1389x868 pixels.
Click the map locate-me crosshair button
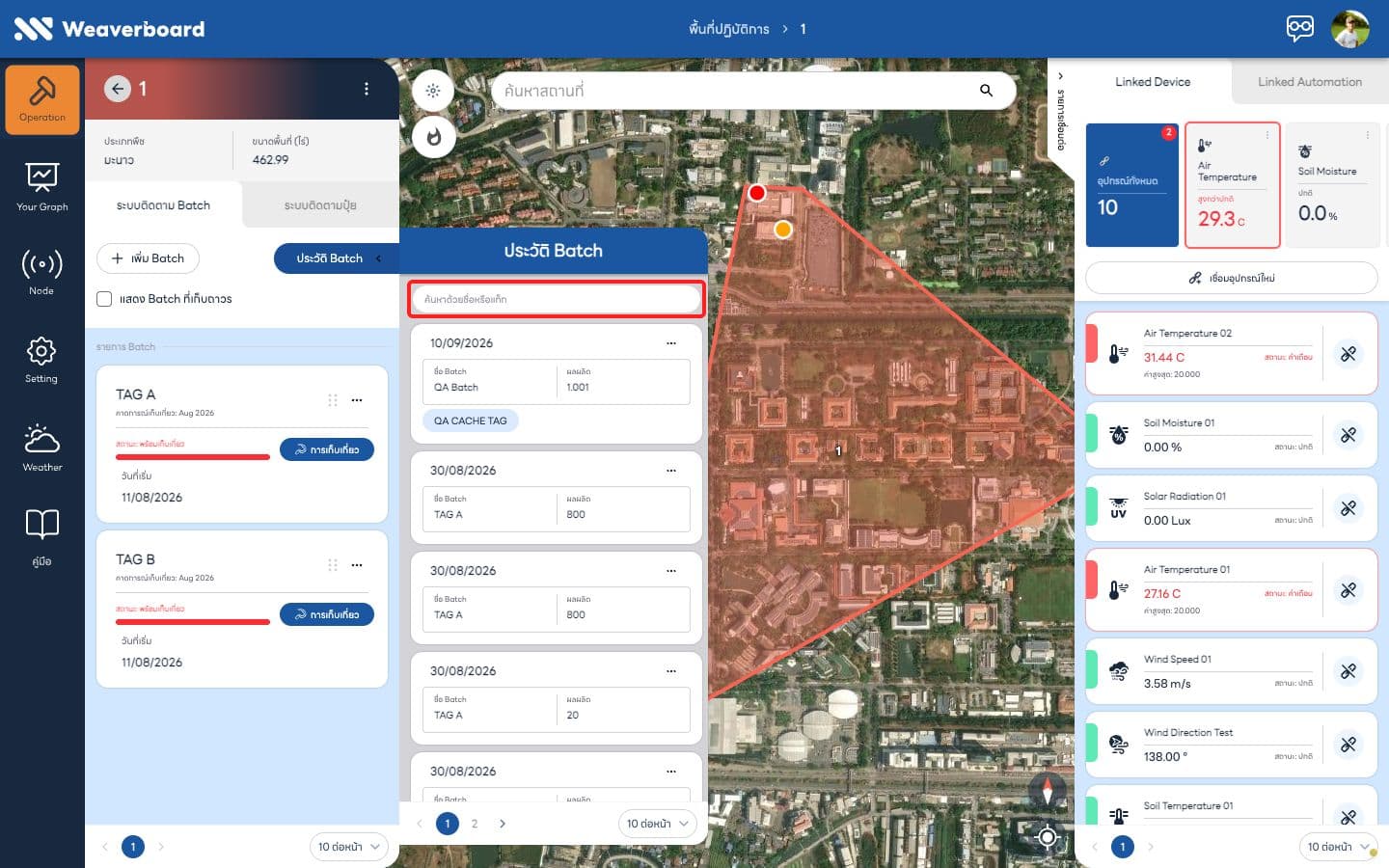point(1048,836)
